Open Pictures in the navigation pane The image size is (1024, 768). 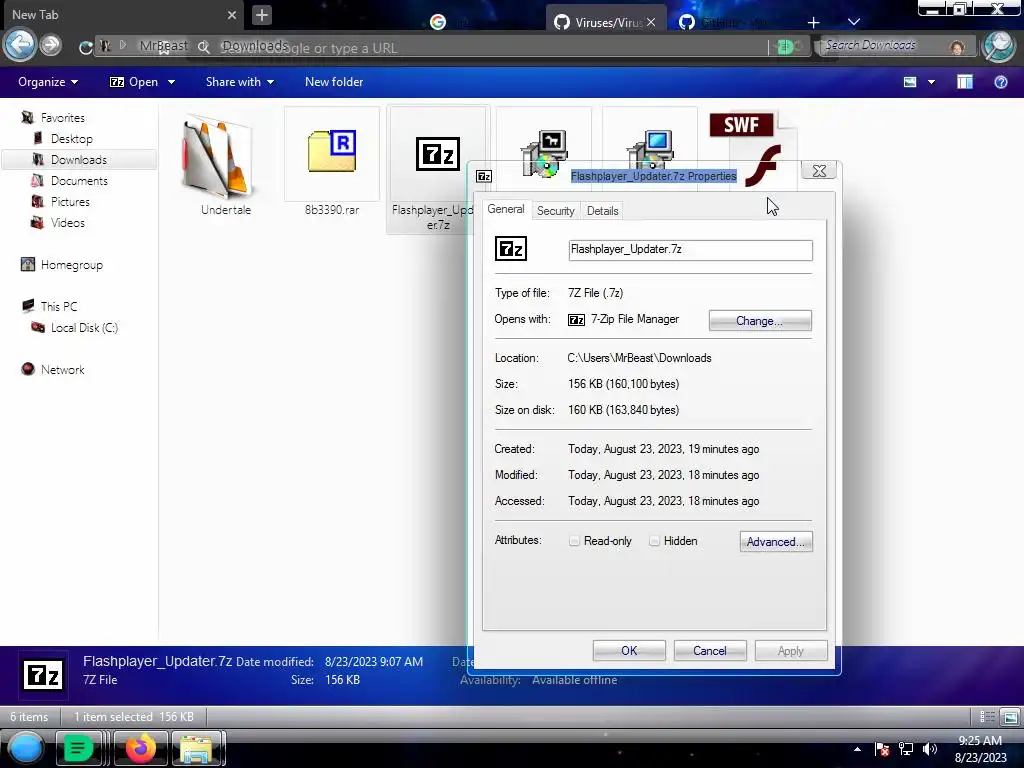[70, 202]
